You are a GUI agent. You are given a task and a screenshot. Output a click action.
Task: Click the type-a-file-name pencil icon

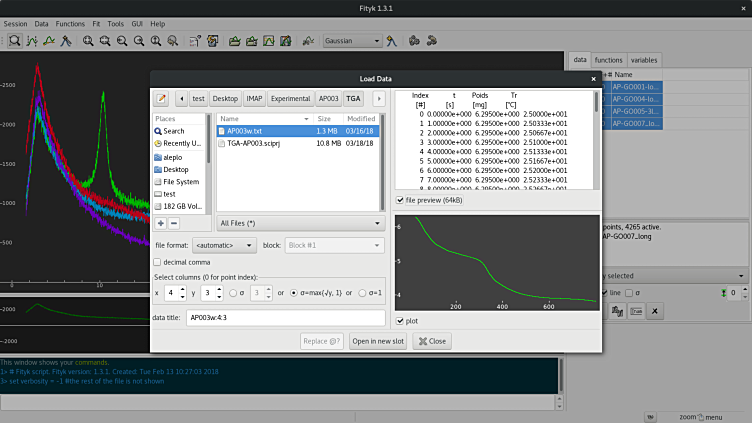click(x=161, y=99)
